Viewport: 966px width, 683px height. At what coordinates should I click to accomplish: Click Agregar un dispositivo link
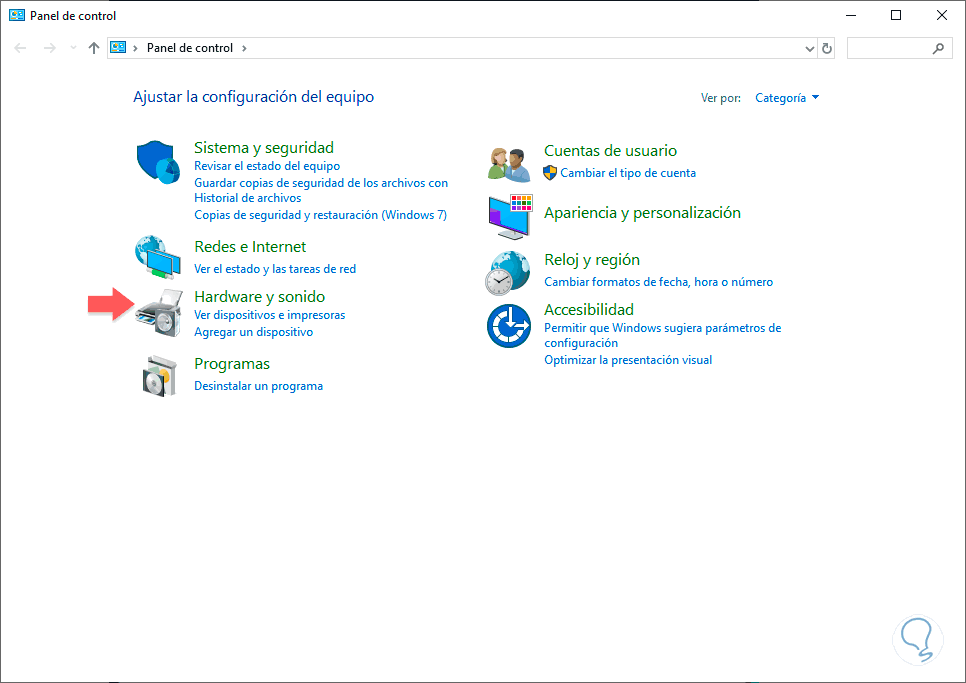(253, 332)
